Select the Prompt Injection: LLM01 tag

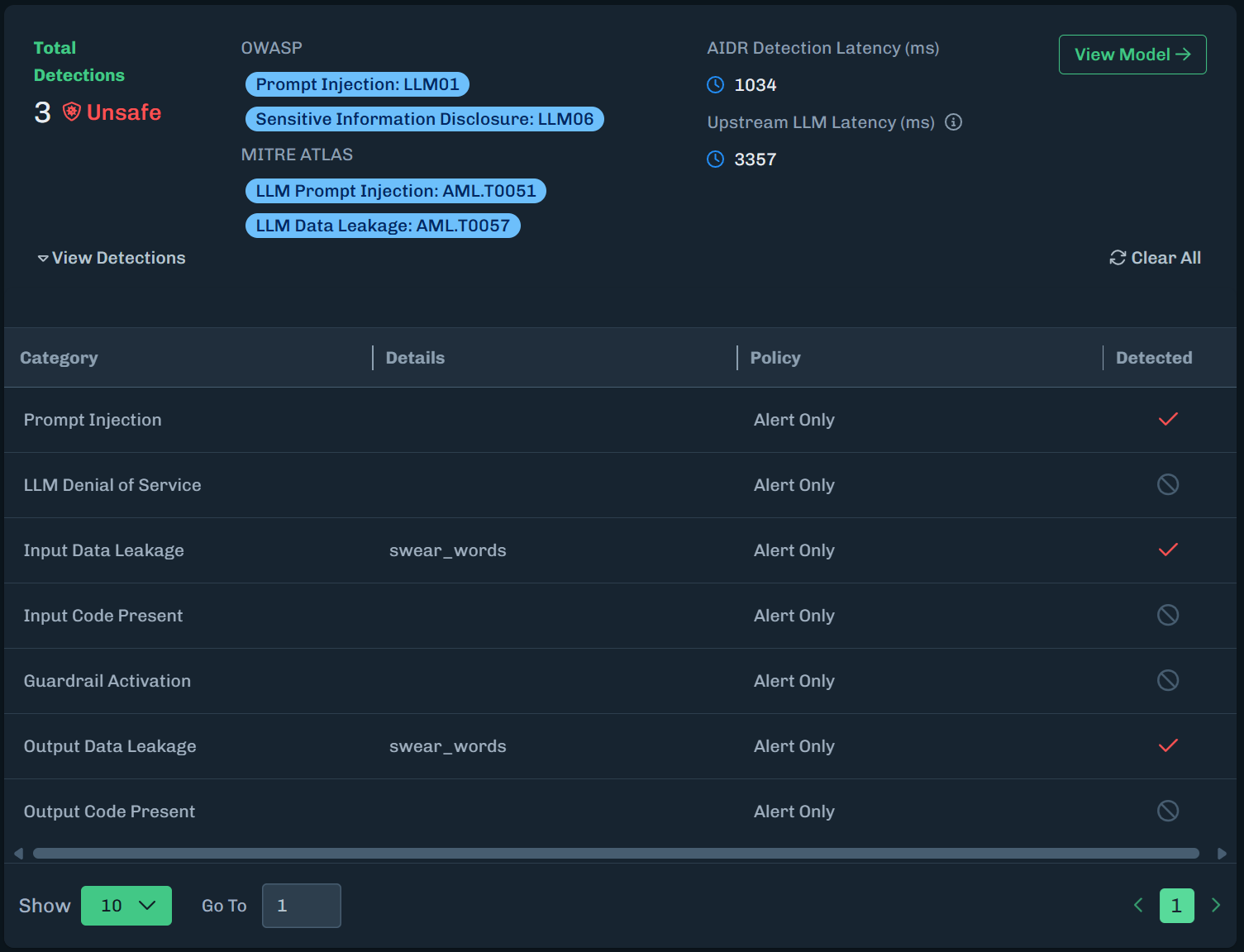point(357,84)
